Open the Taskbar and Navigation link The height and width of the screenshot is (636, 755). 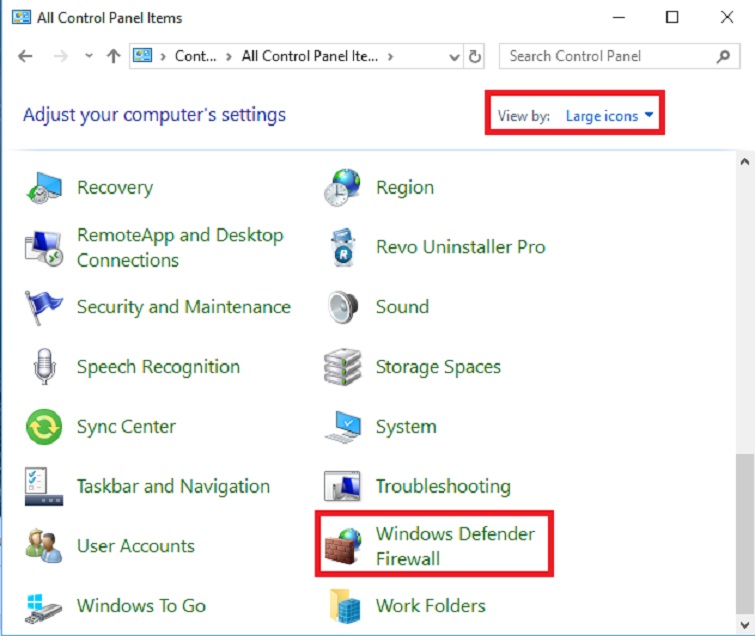coord(173,487)
